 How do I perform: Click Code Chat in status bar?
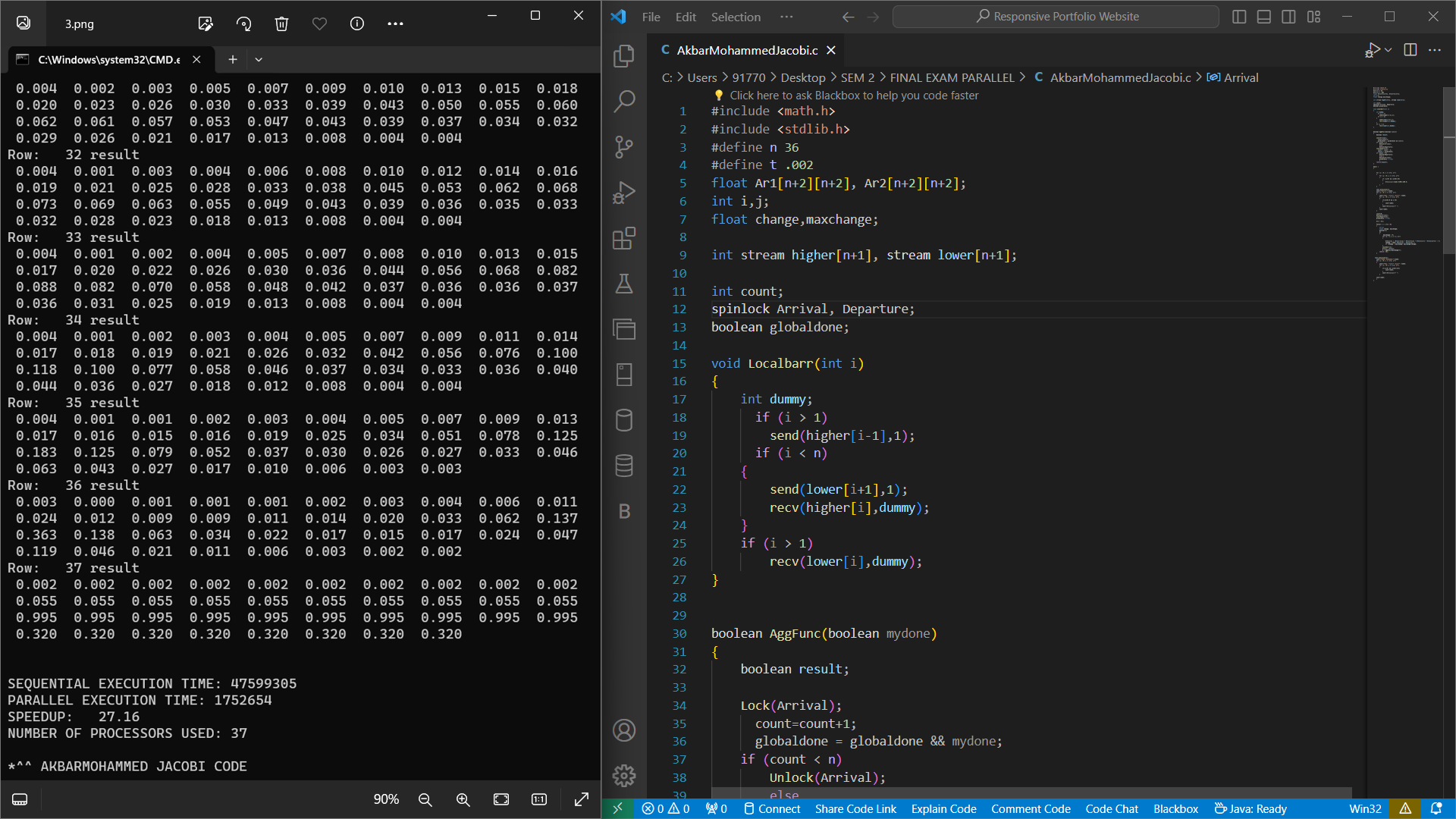point(1112,808)
